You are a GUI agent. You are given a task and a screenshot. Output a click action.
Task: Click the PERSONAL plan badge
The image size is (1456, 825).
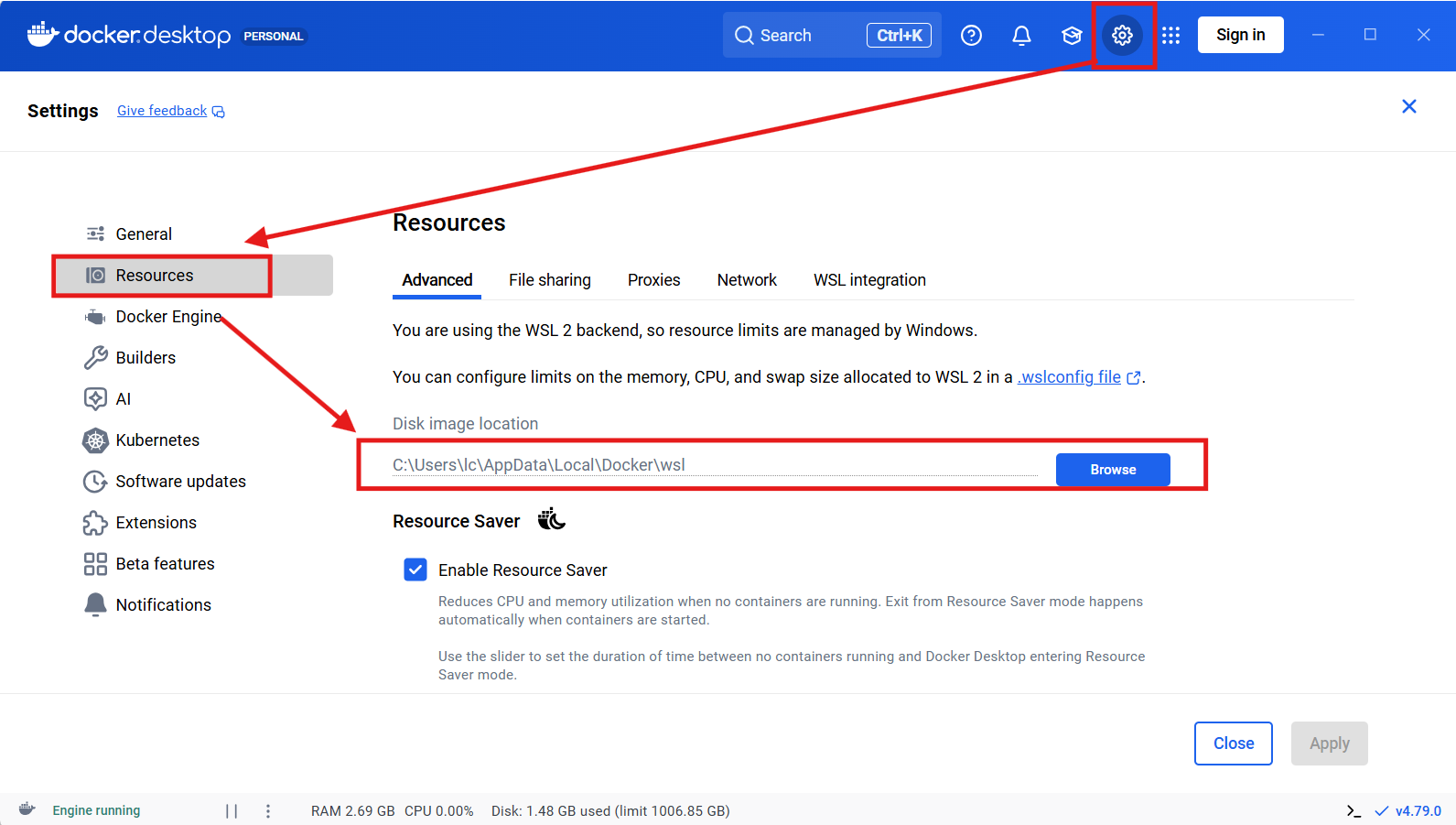[273, 37]
